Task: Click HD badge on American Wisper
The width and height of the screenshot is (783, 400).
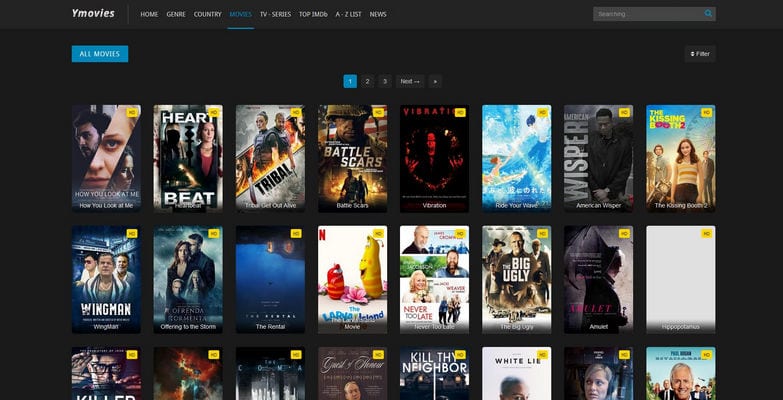Action: tap(624, 113)
